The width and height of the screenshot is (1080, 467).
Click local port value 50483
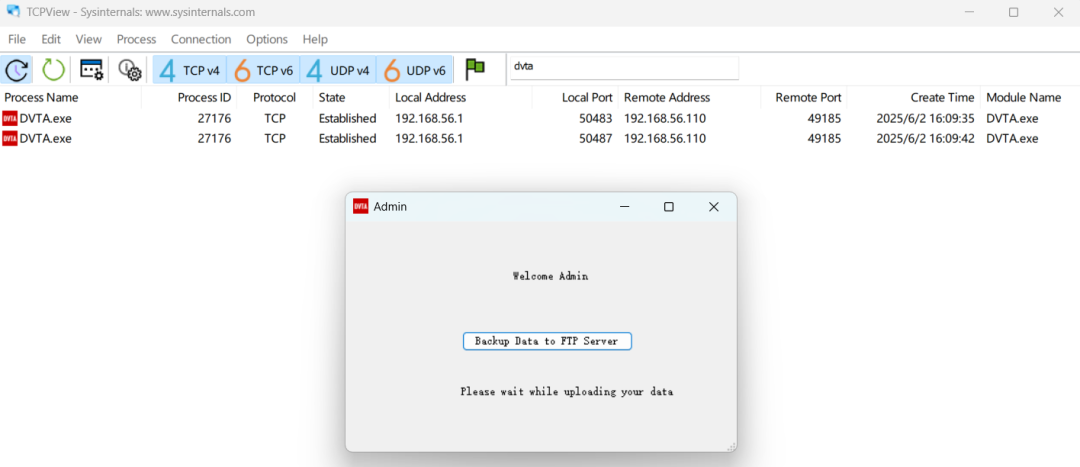[595, 118]
